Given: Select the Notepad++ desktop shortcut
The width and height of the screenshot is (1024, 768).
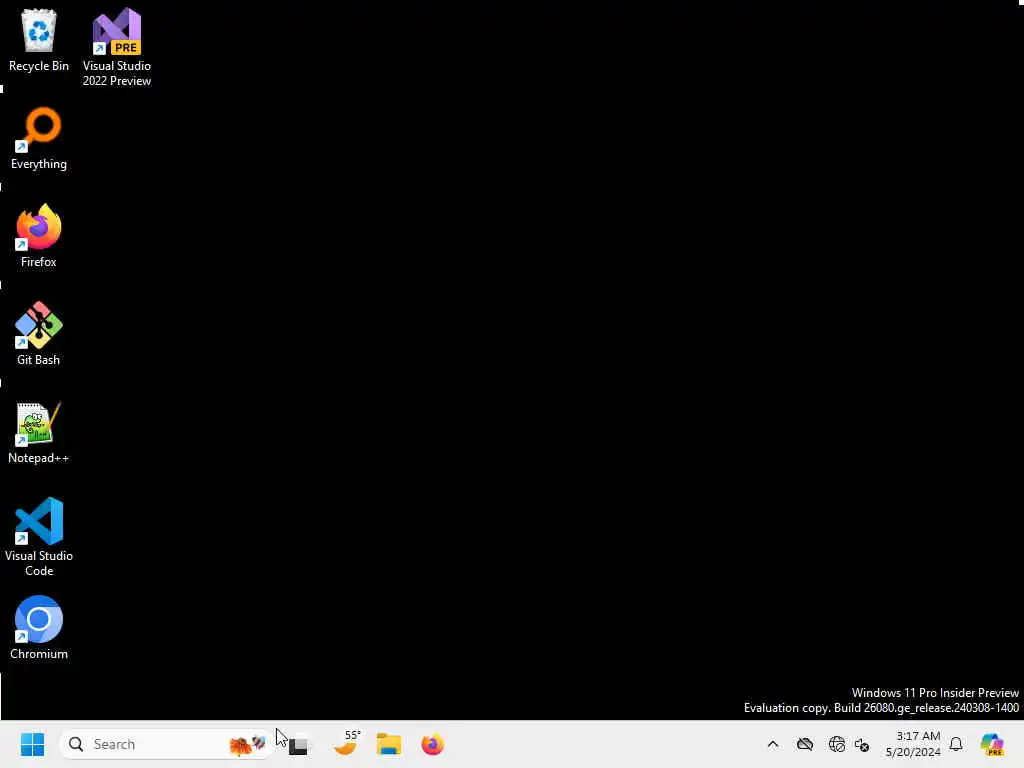Looking at the screenshot, I should click(x=39, y=432).
